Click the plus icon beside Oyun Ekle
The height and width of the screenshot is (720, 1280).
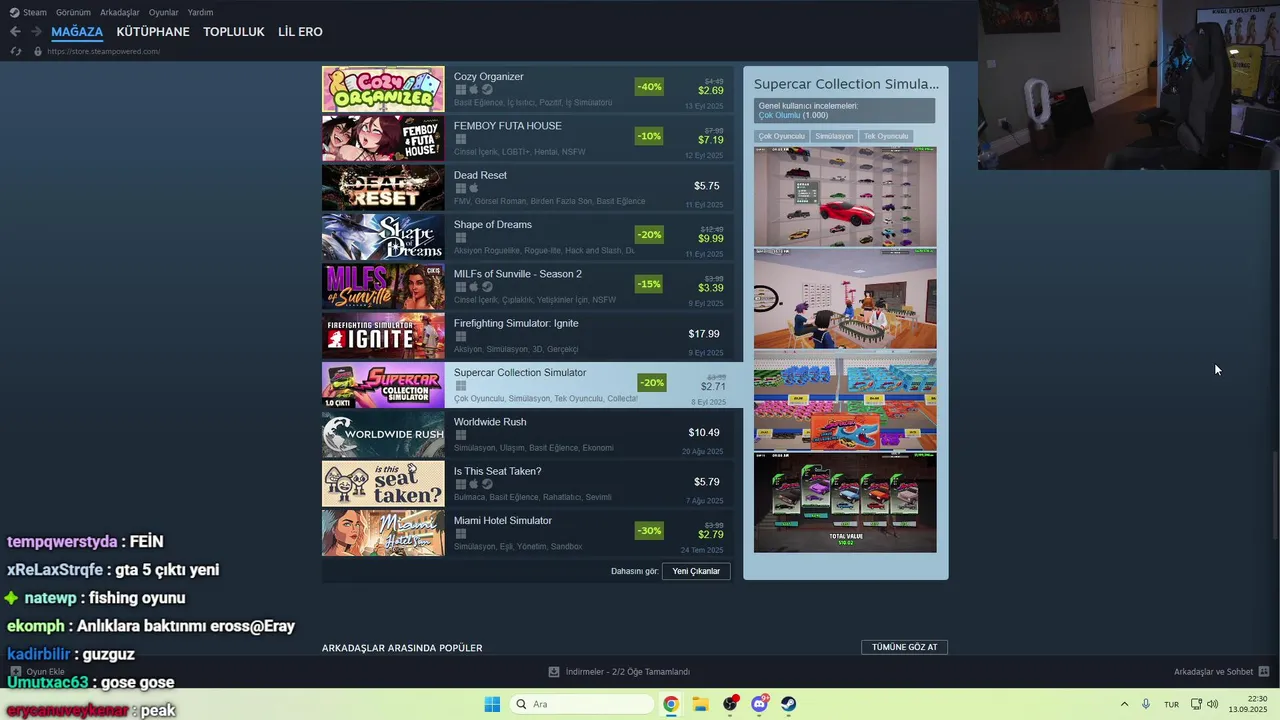tap(16, 672)
